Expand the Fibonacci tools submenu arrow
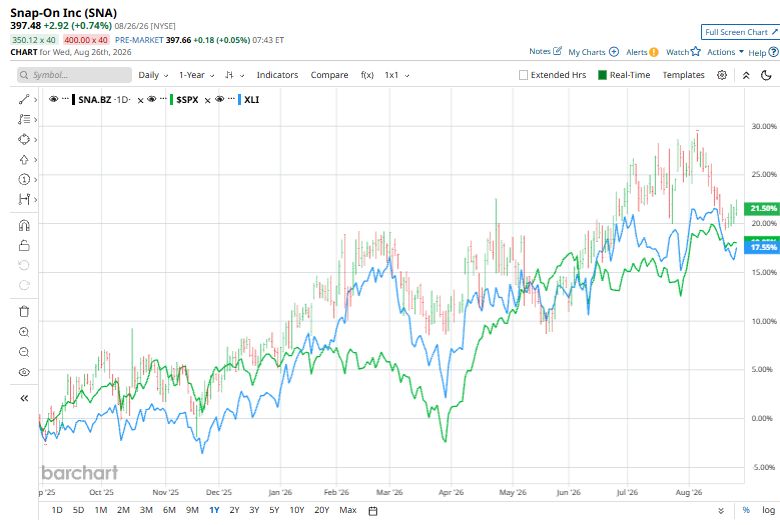This screenshot has height=525, width=780. (35, 119)
